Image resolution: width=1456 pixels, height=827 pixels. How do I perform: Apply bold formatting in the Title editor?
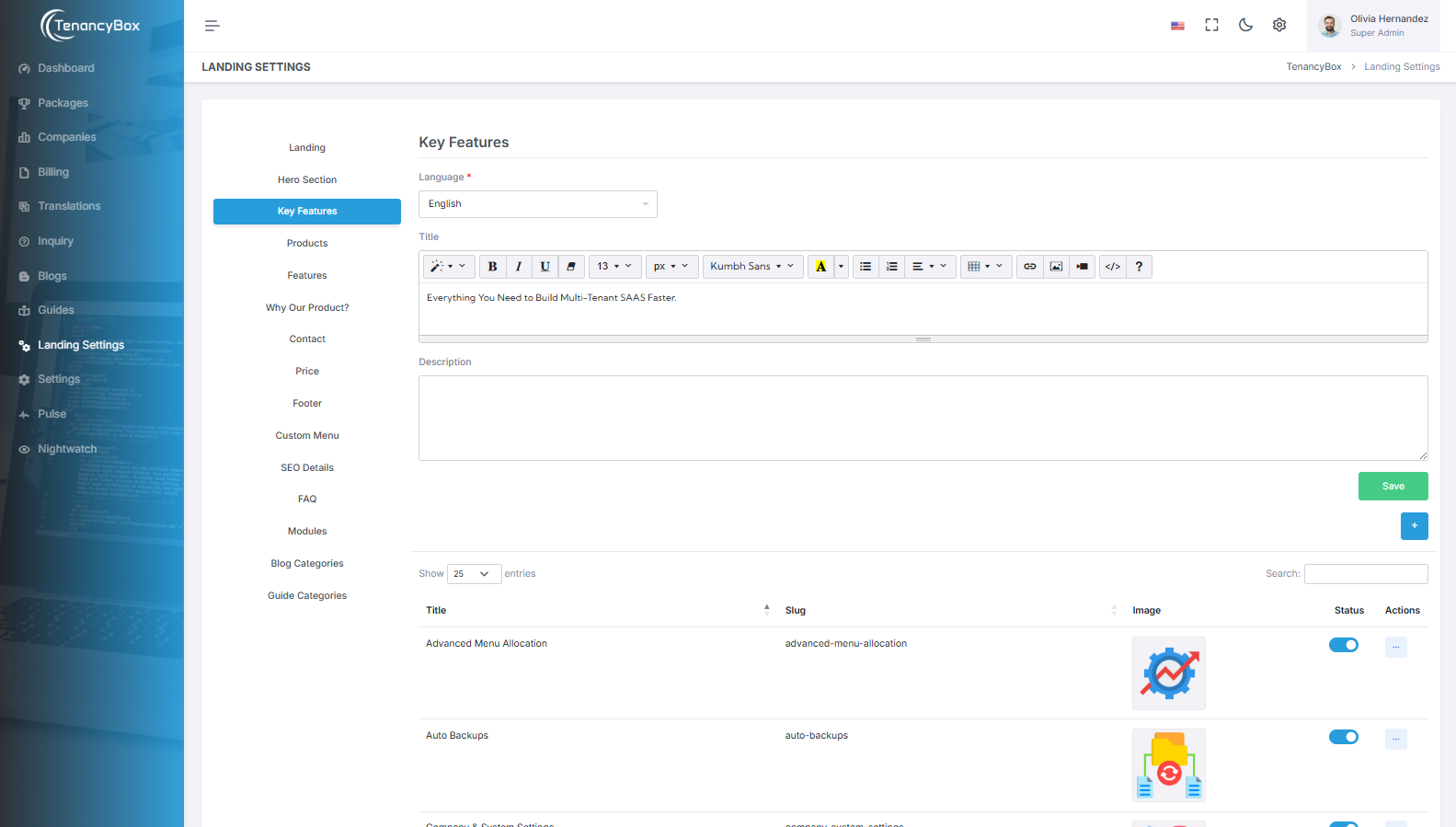click(492, 267)
